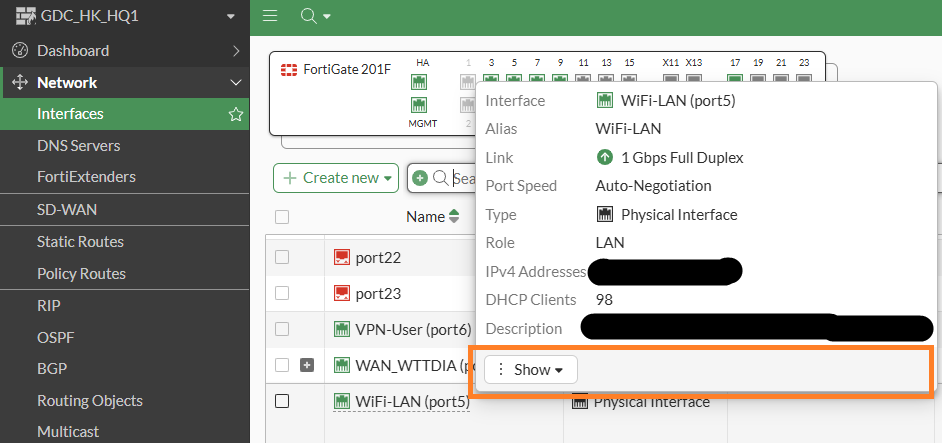Screen dimensions: 942x443
Task: Open Policy Routes in sidebar
Action: 82,273
